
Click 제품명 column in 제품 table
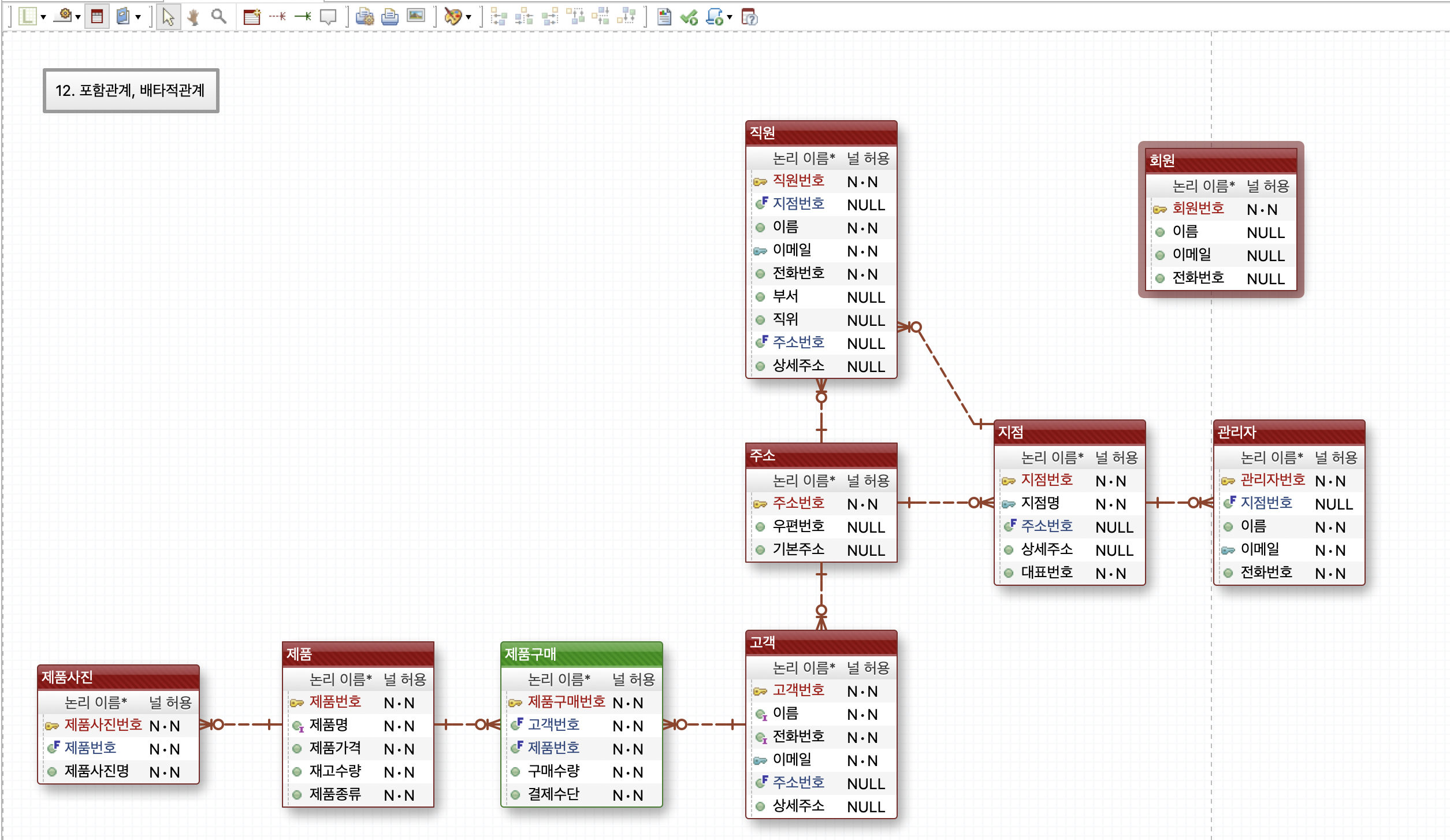coord(358,726)
